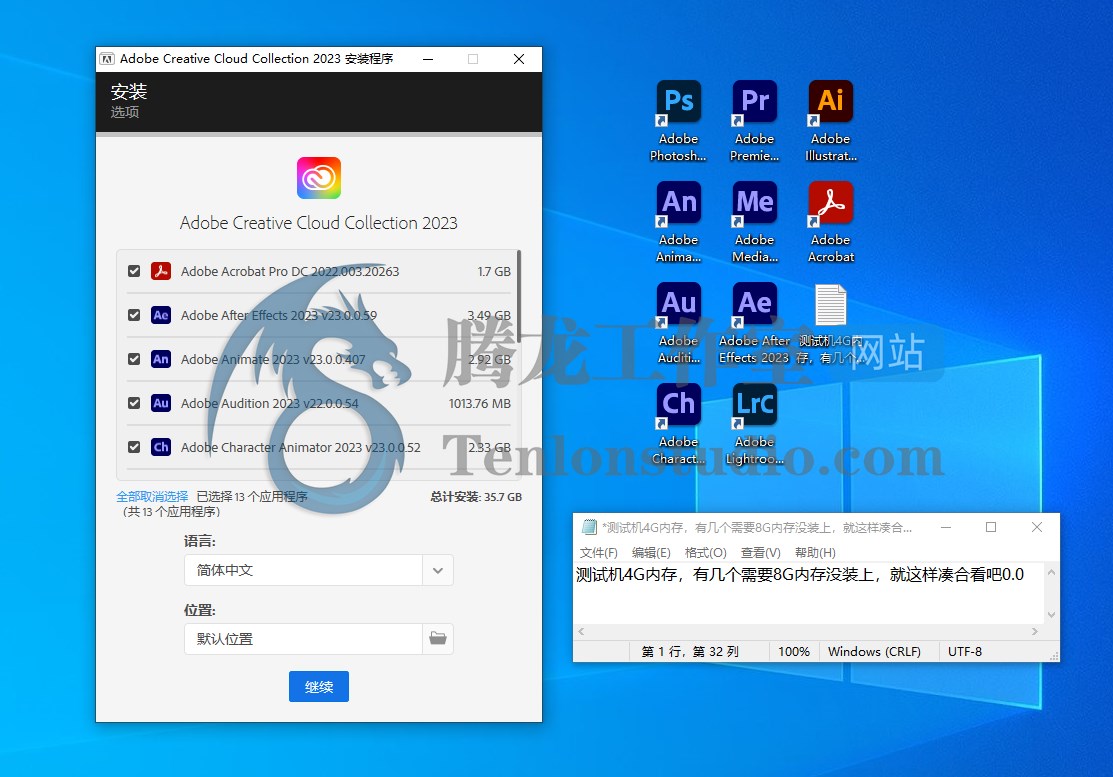Open Adobe Acrobat desktop shortcut
Screen dimensions: 1113x777
(830, 222)
